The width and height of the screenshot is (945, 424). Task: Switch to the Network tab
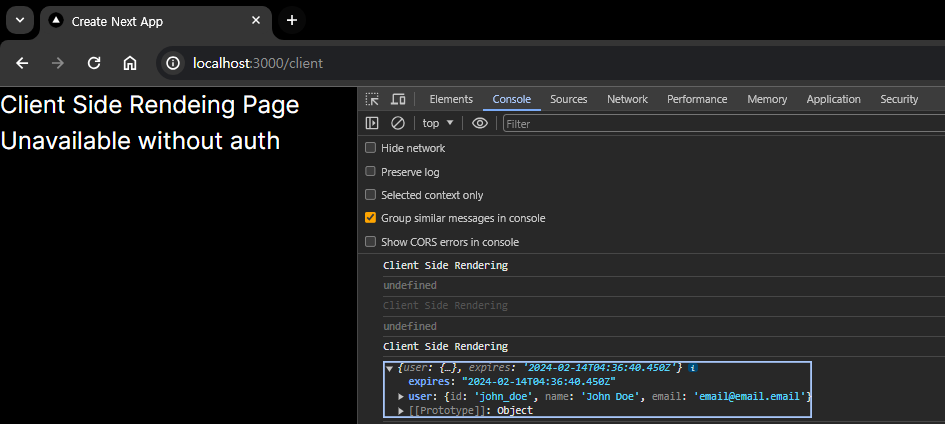pyautogui.click(x=627, y=99)
